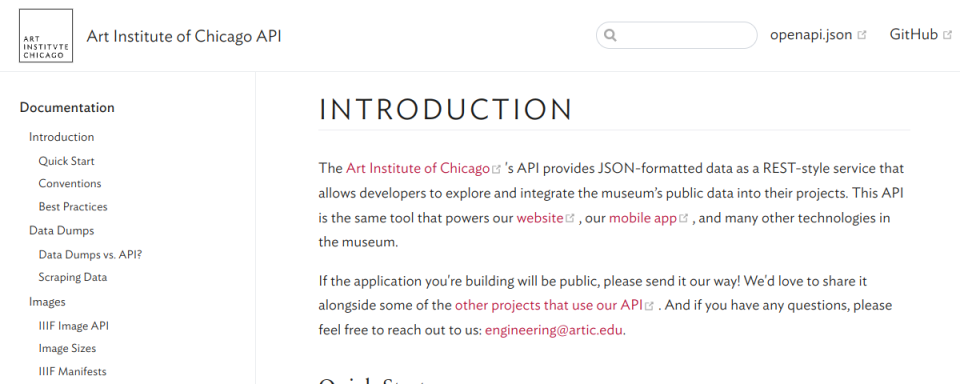This screenshot has height=384, width=960.
Task: Open Image Sizes sidebar item
Action: [x=67, y=348]
